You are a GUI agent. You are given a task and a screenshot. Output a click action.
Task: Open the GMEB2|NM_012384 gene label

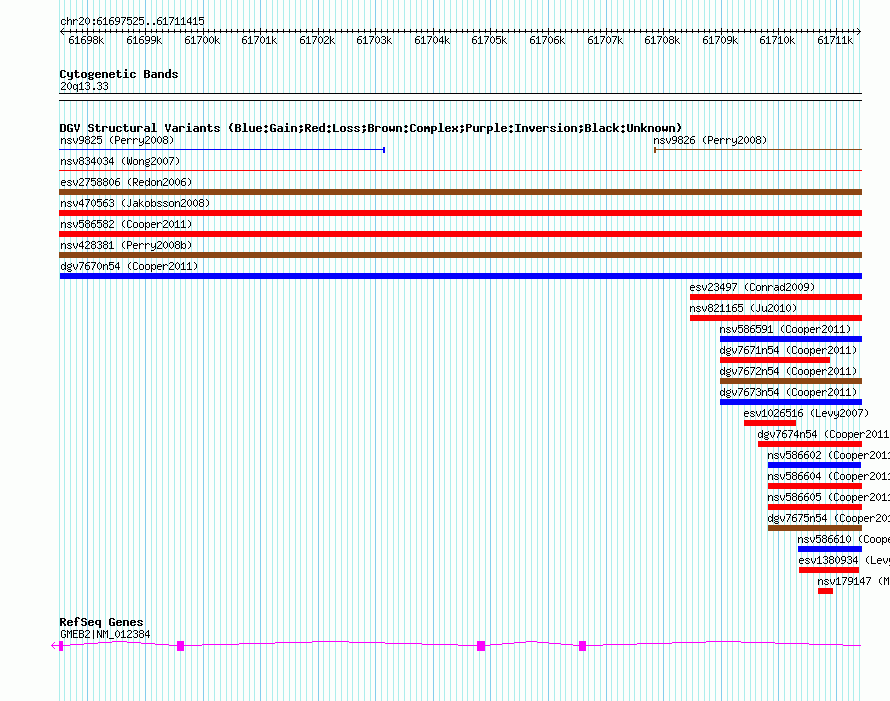tap(105, 635)
